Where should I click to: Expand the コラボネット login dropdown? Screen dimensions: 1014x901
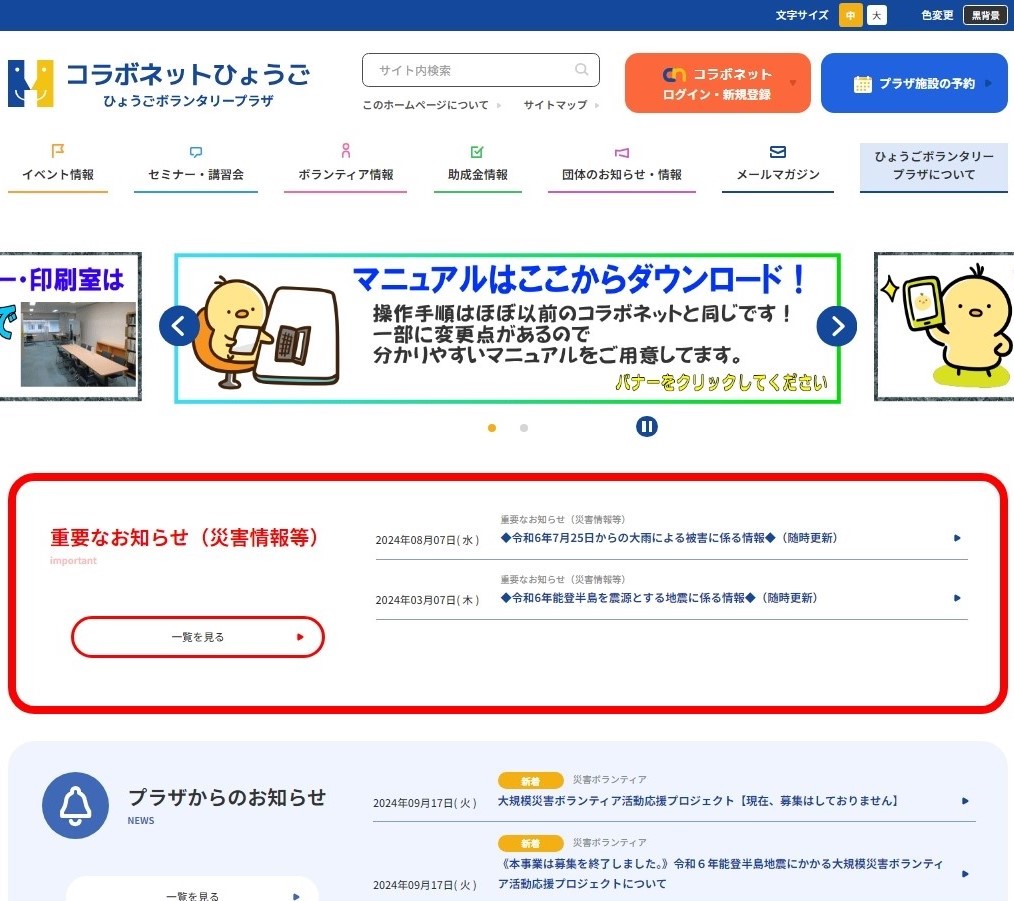[x=793, y=83]
